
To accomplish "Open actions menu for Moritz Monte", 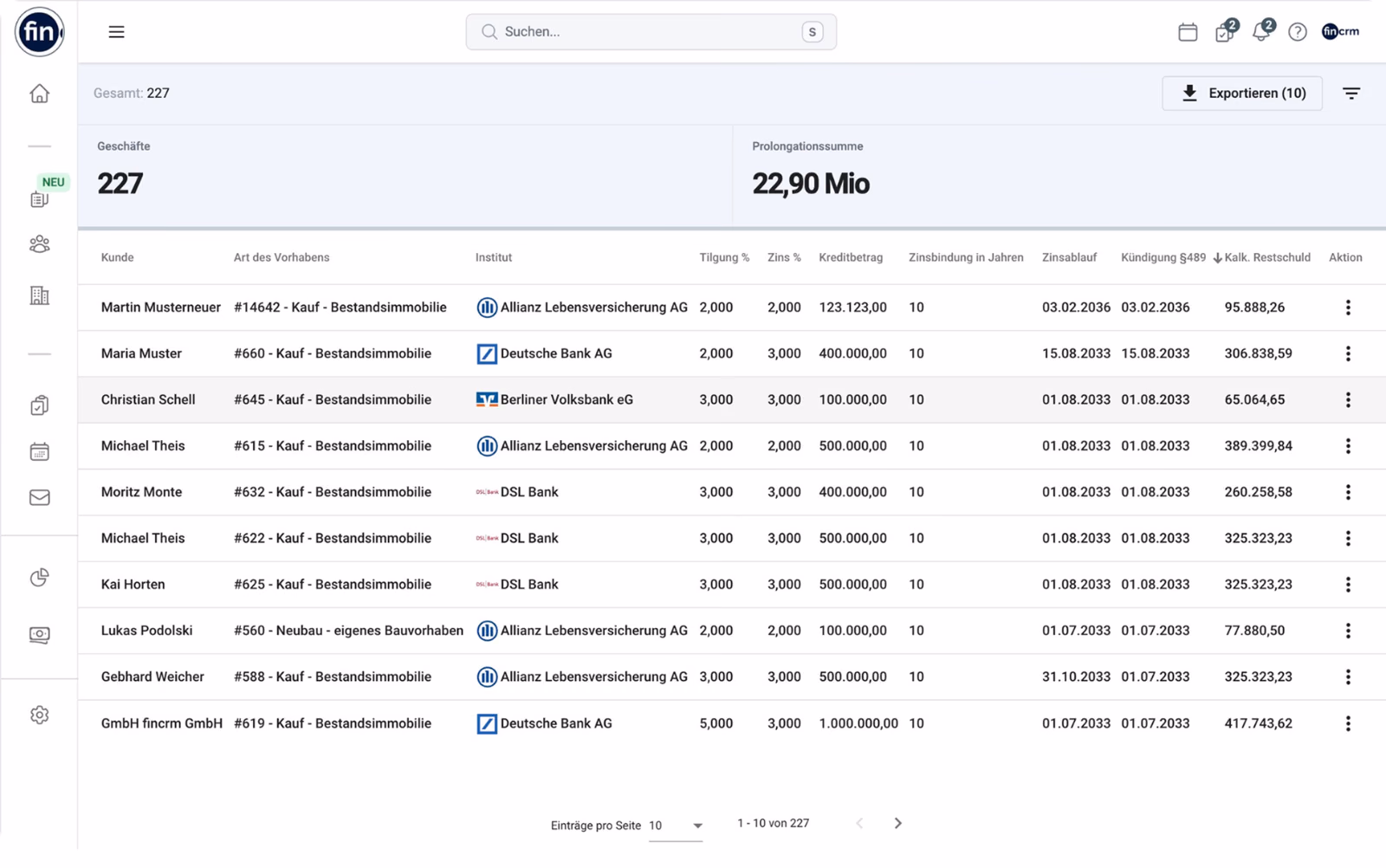I will 1348,492.
